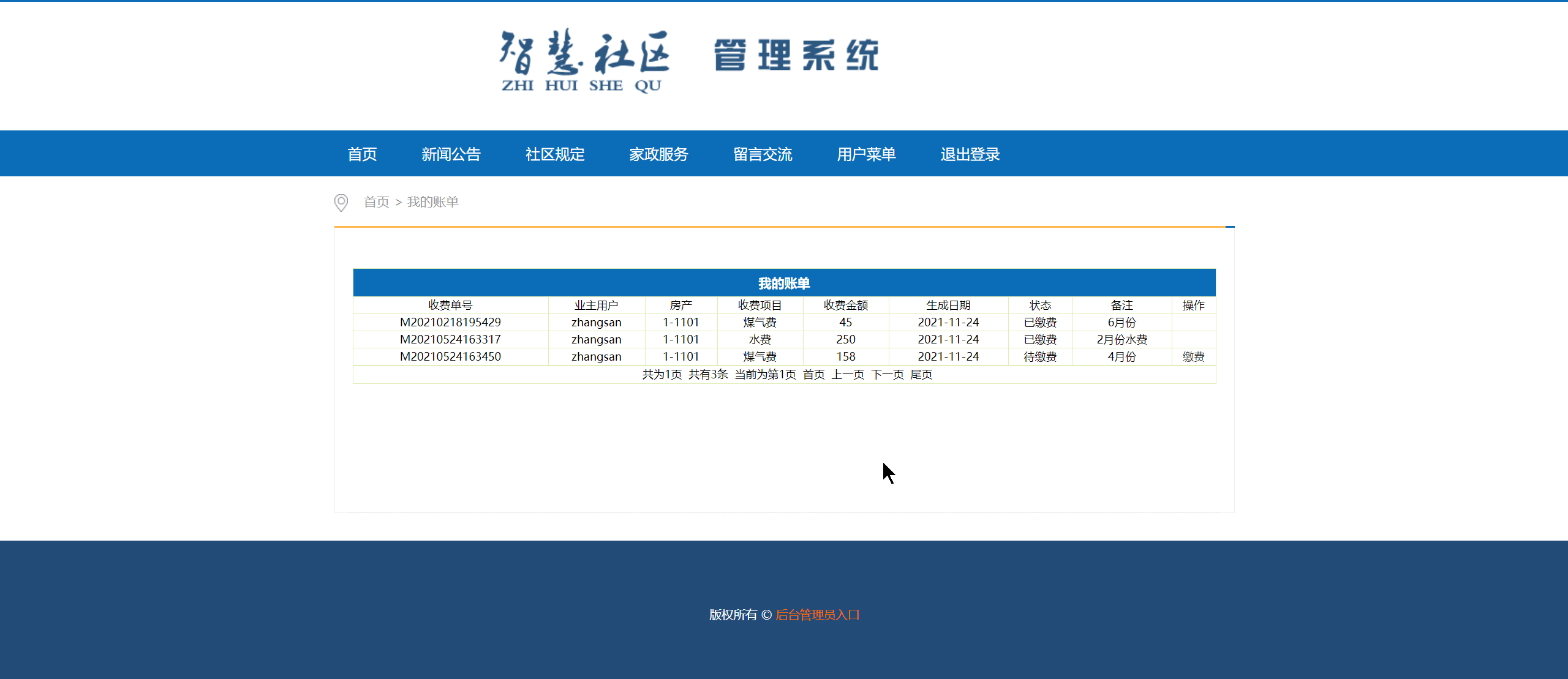Click the 水费 fee item cell

coord(759,340)
